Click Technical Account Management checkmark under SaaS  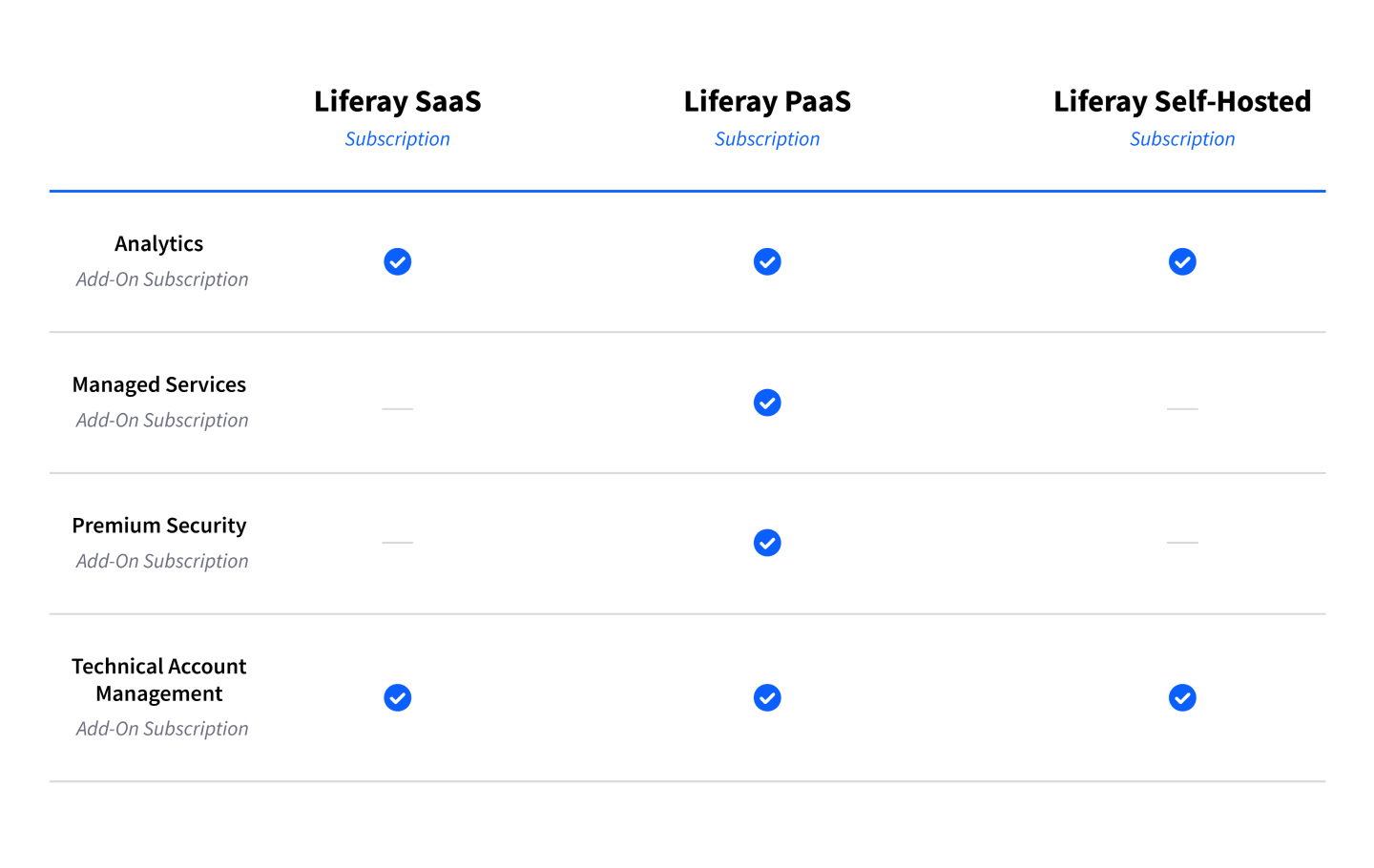pos(398,698)
